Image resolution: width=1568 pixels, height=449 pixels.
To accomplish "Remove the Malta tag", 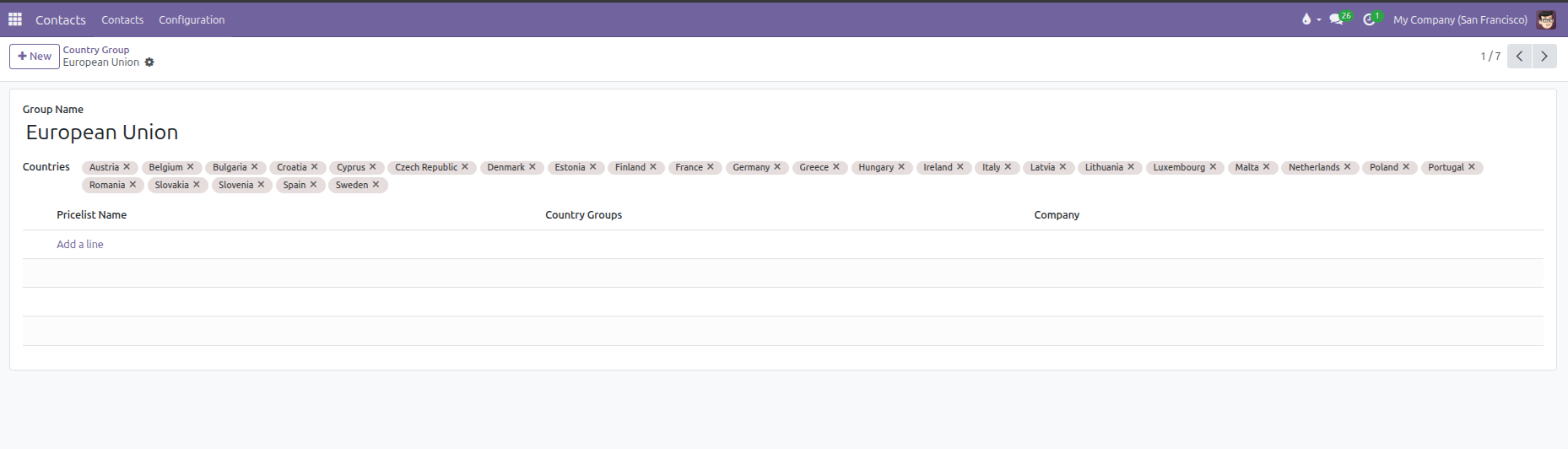I will pyautogui.click(x=1266, y=167).
